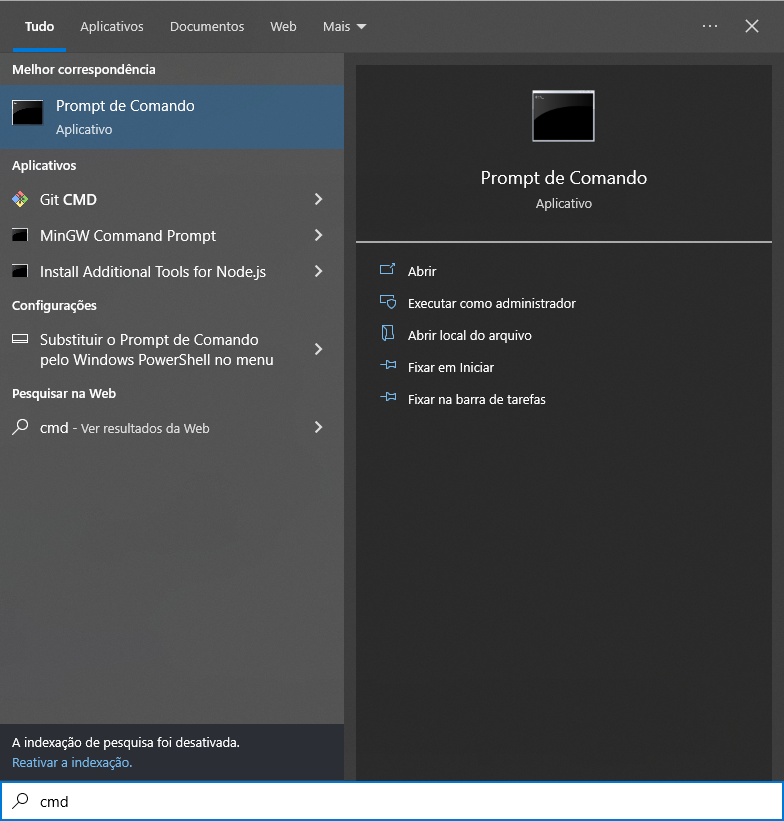Click the MinGW Command Prompt icon

click(20, 235)
